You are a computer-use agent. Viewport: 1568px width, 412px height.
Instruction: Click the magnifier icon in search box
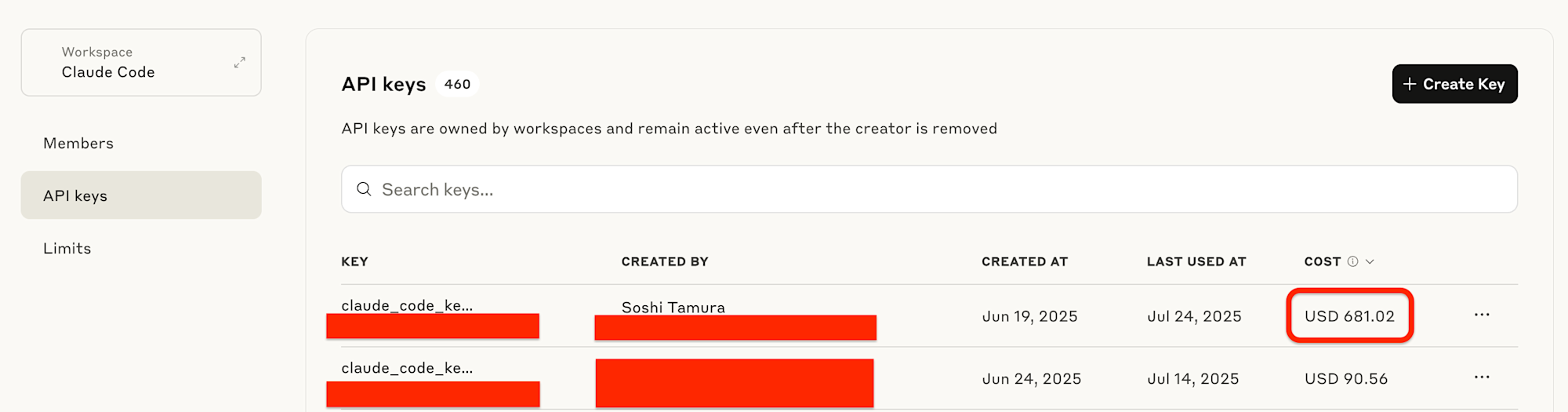coord(364,189)
